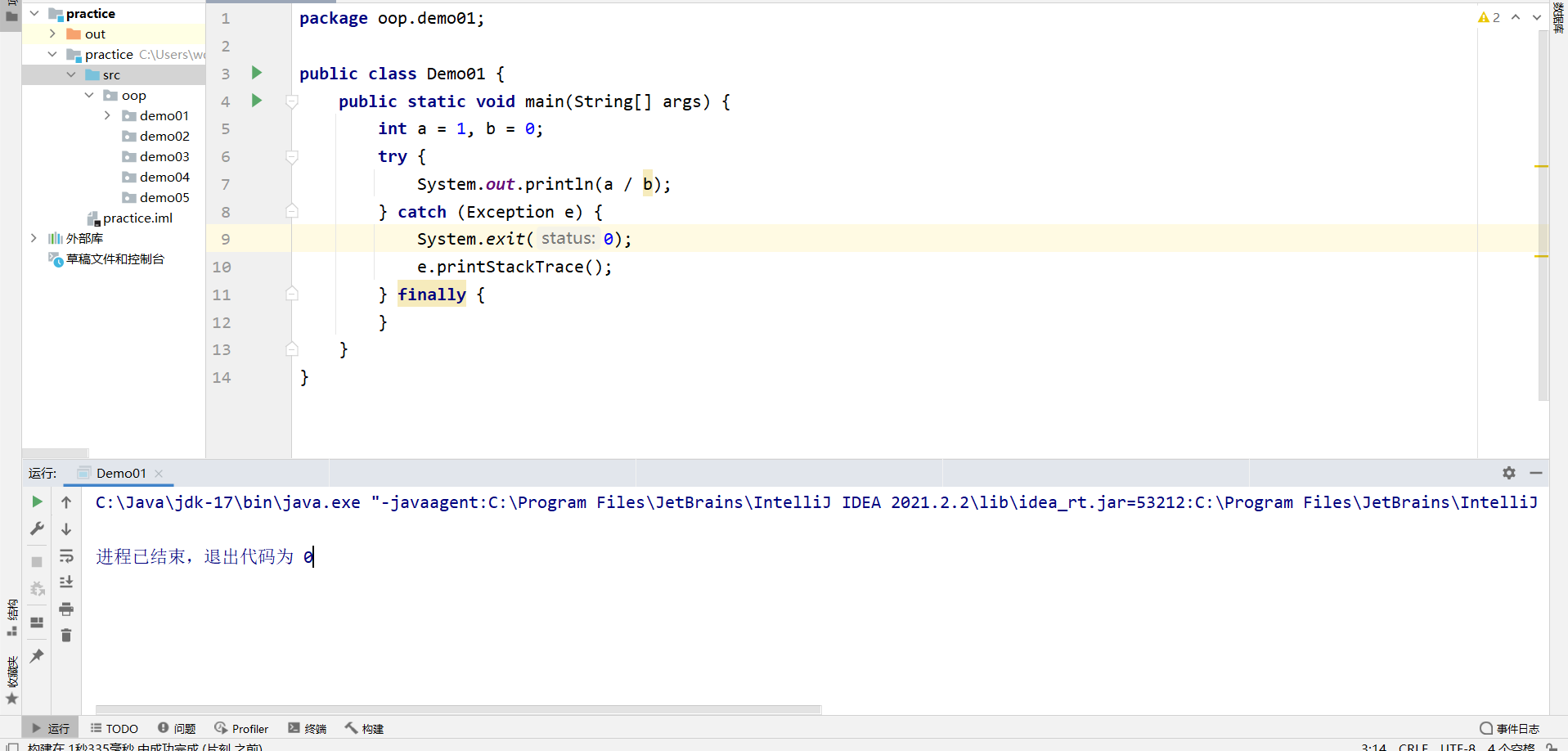
Task: Go to next highlighted problem arrow
Action: (1536, 17)
